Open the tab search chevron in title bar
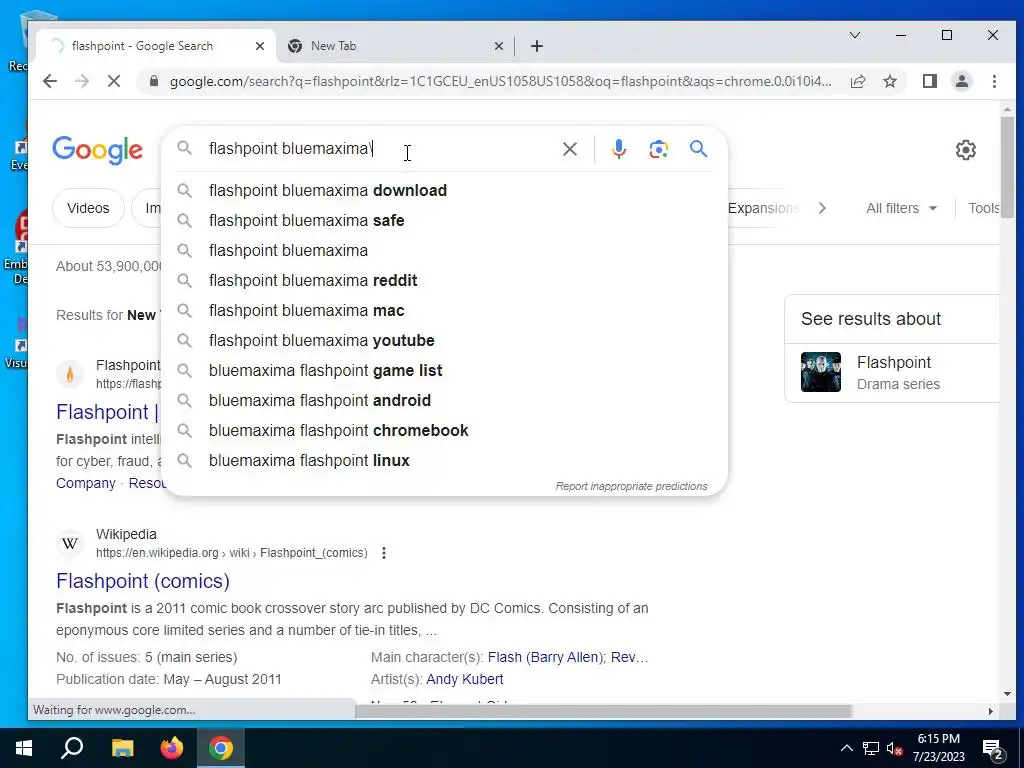 click(x=854, y=35)
